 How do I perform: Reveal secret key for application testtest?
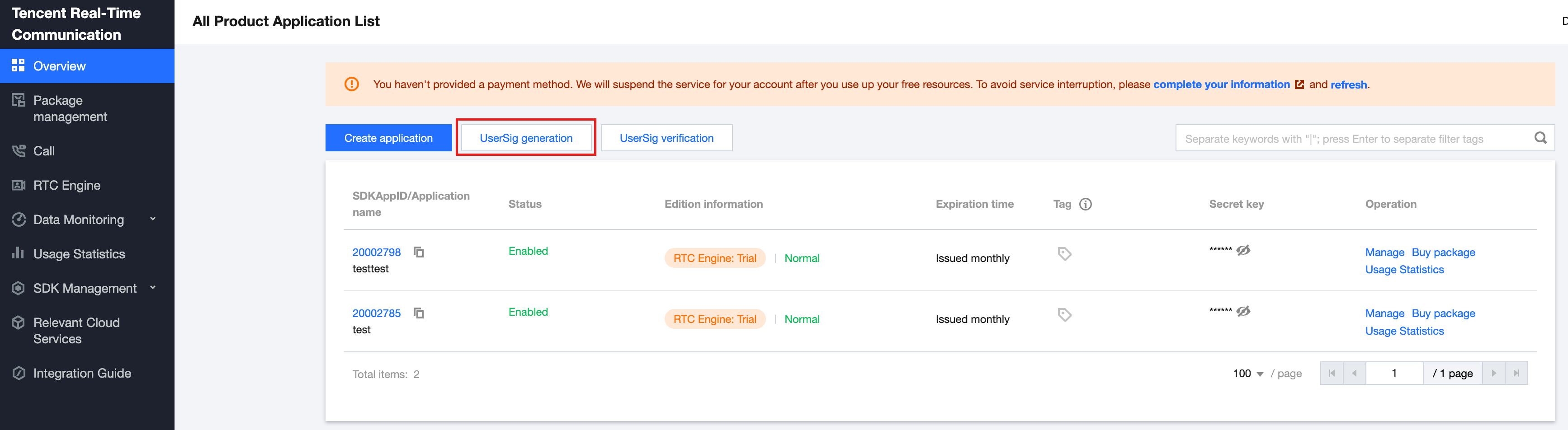[x=1243, y=250]
